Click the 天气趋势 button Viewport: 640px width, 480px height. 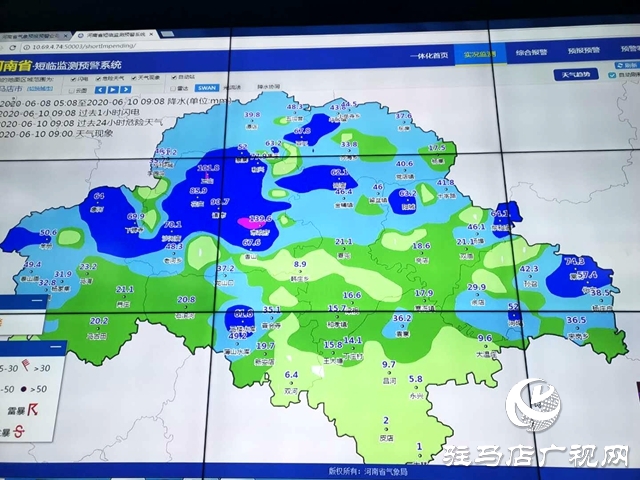577,74
